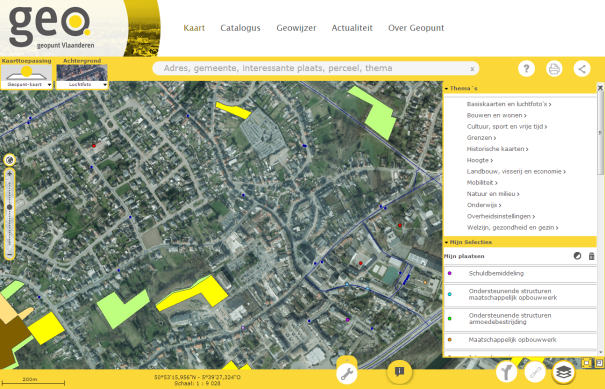Open the Catalogus menu item
This screenshot has height=389, width=605.
(x=240, y=28)
